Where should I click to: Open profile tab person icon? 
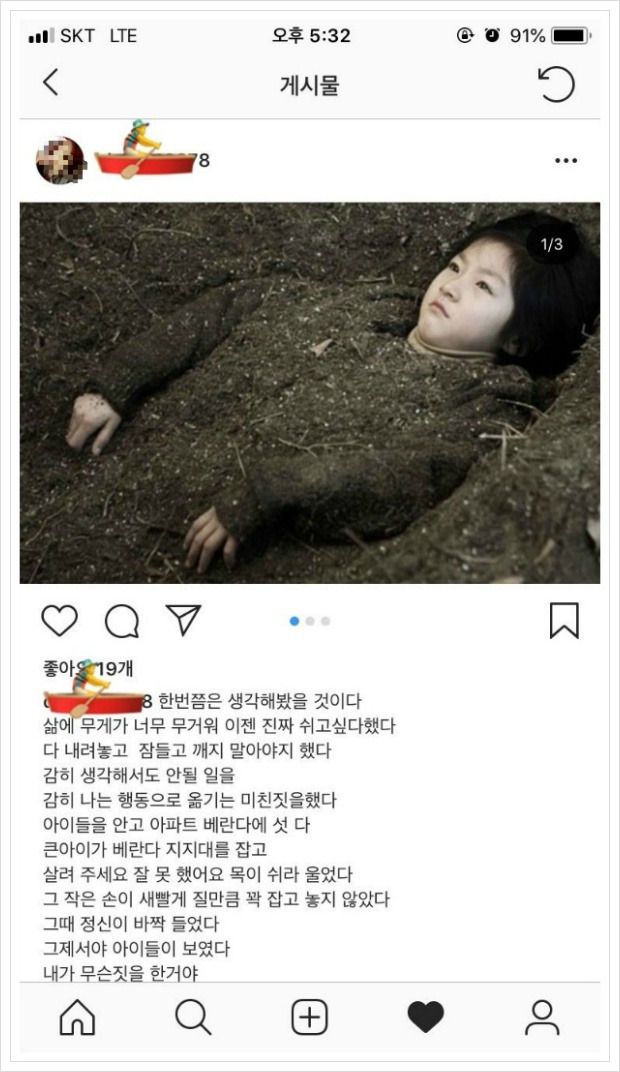[542, 1017]
